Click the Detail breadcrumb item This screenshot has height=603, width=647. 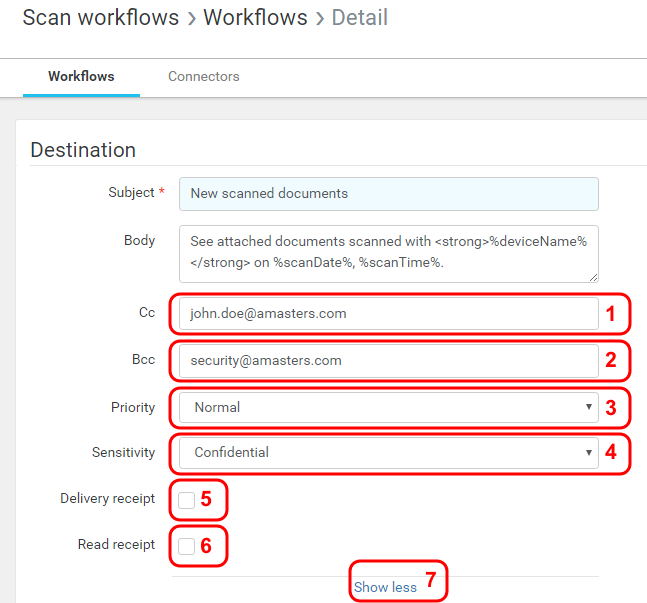[359, 18]
